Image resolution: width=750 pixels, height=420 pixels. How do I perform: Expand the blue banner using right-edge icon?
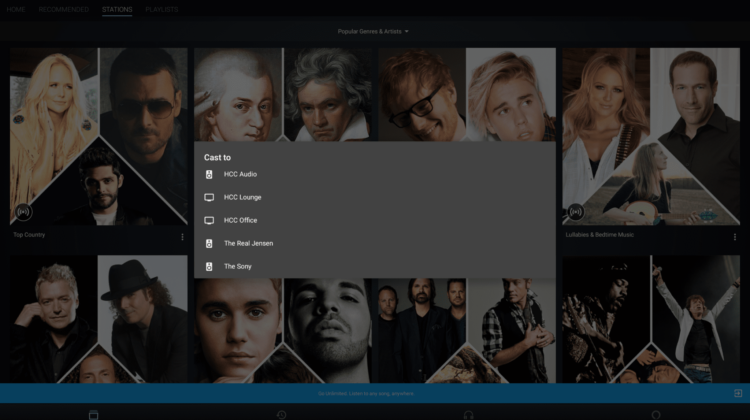738,393
